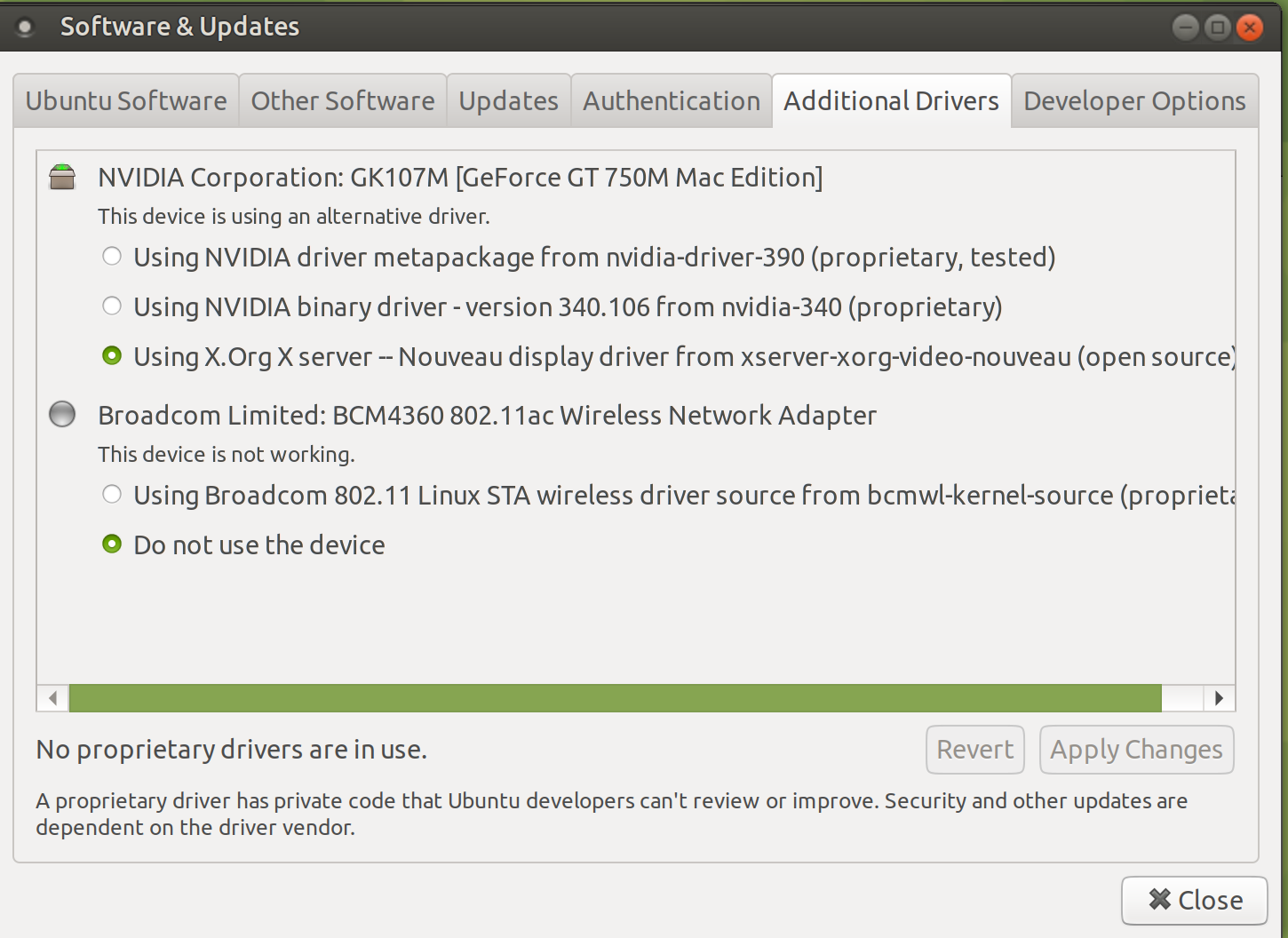The height and width of the screenshot is (938, 1288).
Task: Maximize the Software & Updates window
Action: click(x=1217, y=28)
